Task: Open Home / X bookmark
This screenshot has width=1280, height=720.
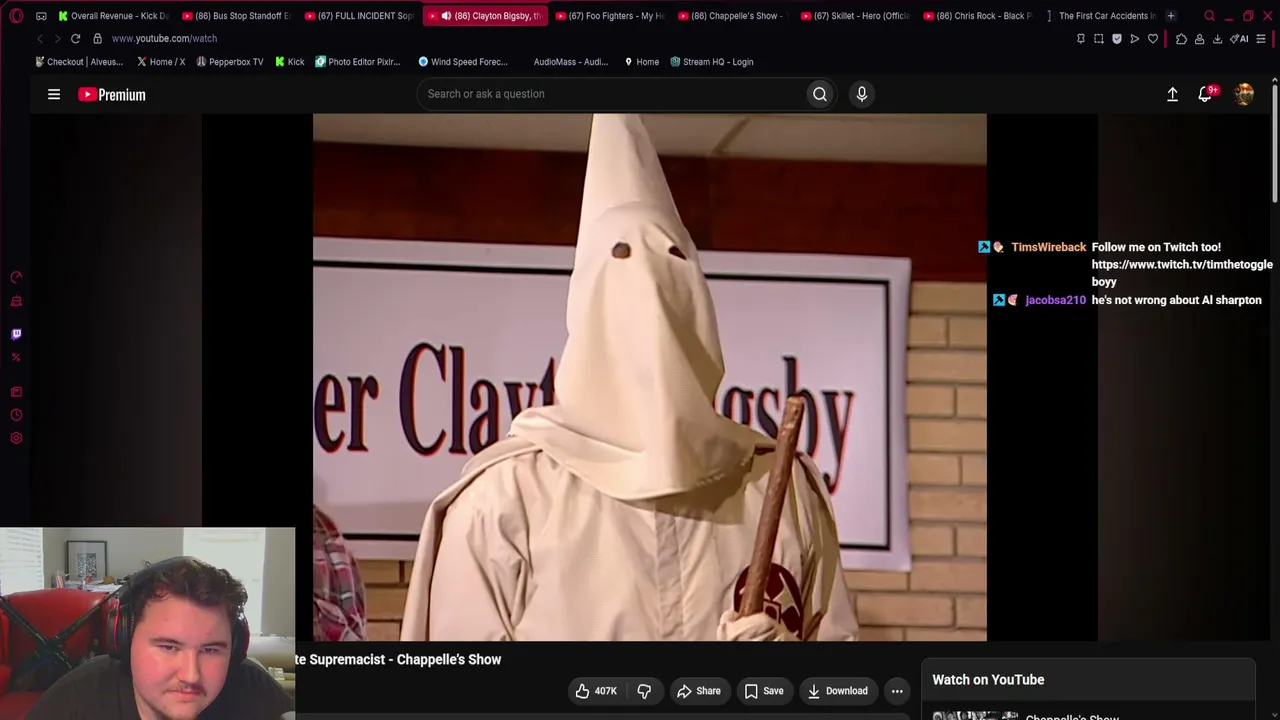Action: (160, 62)
